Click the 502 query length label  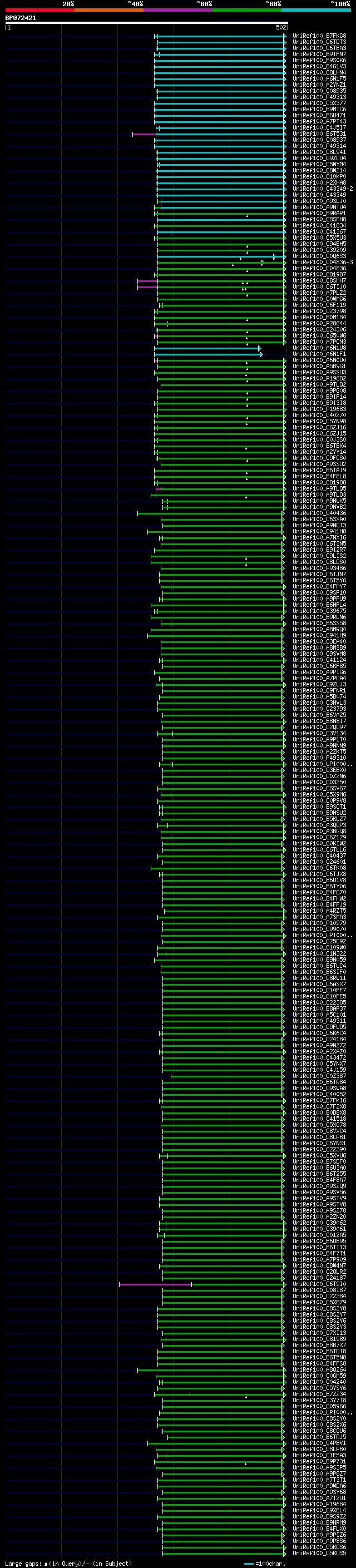280,27
